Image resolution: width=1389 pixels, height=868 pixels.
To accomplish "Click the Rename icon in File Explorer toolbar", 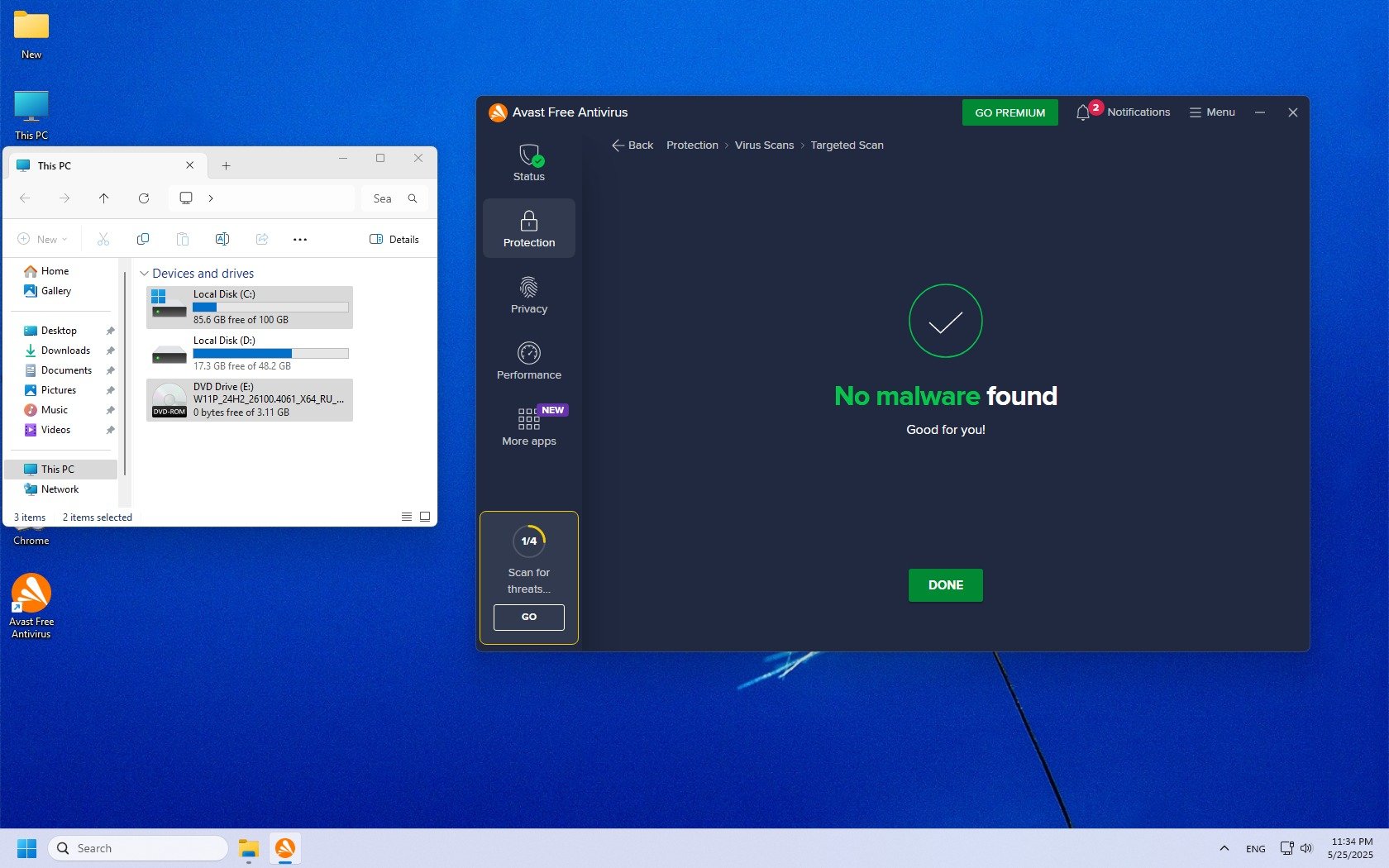I will (222, 240).
